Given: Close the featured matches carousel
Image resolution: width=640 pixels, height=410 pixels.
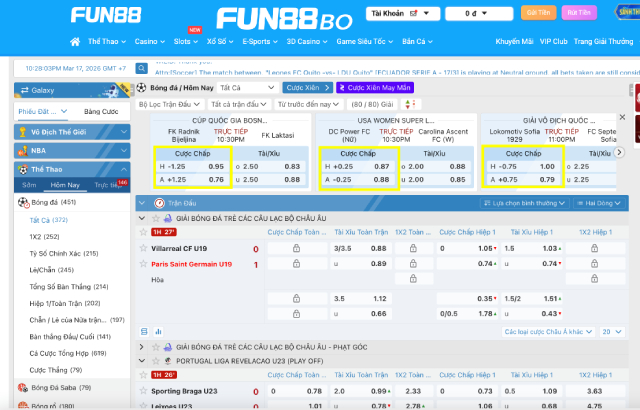Looking at the screenshot, I should (622, 117).
